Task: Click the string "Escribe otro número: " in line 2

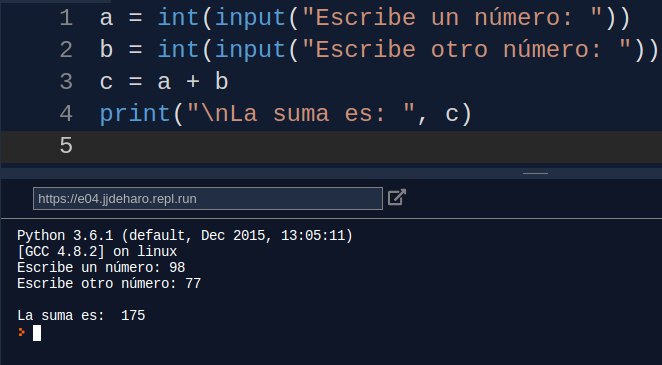Action: pyautogui.click(x=467, y=50)
